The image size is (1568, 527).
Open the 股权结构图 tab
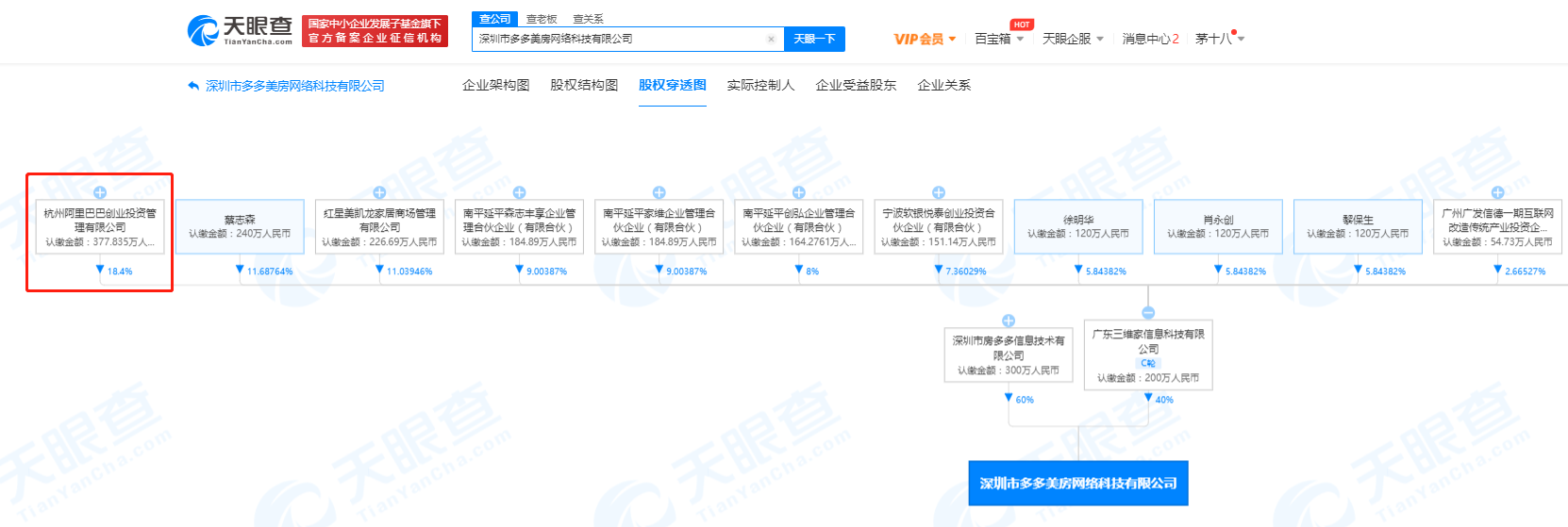click(584, 85)
